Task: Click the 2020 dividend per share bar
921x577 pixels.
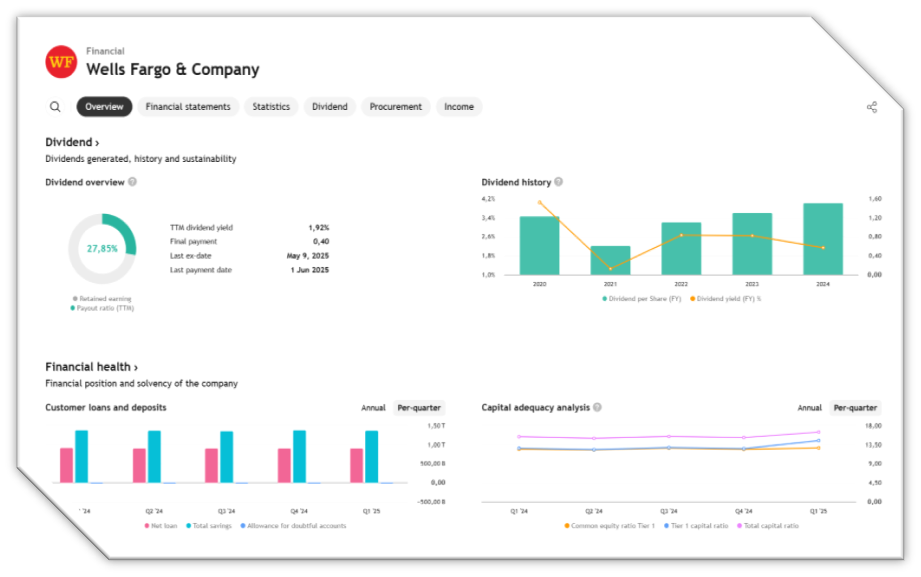Action: coord(539,246)
